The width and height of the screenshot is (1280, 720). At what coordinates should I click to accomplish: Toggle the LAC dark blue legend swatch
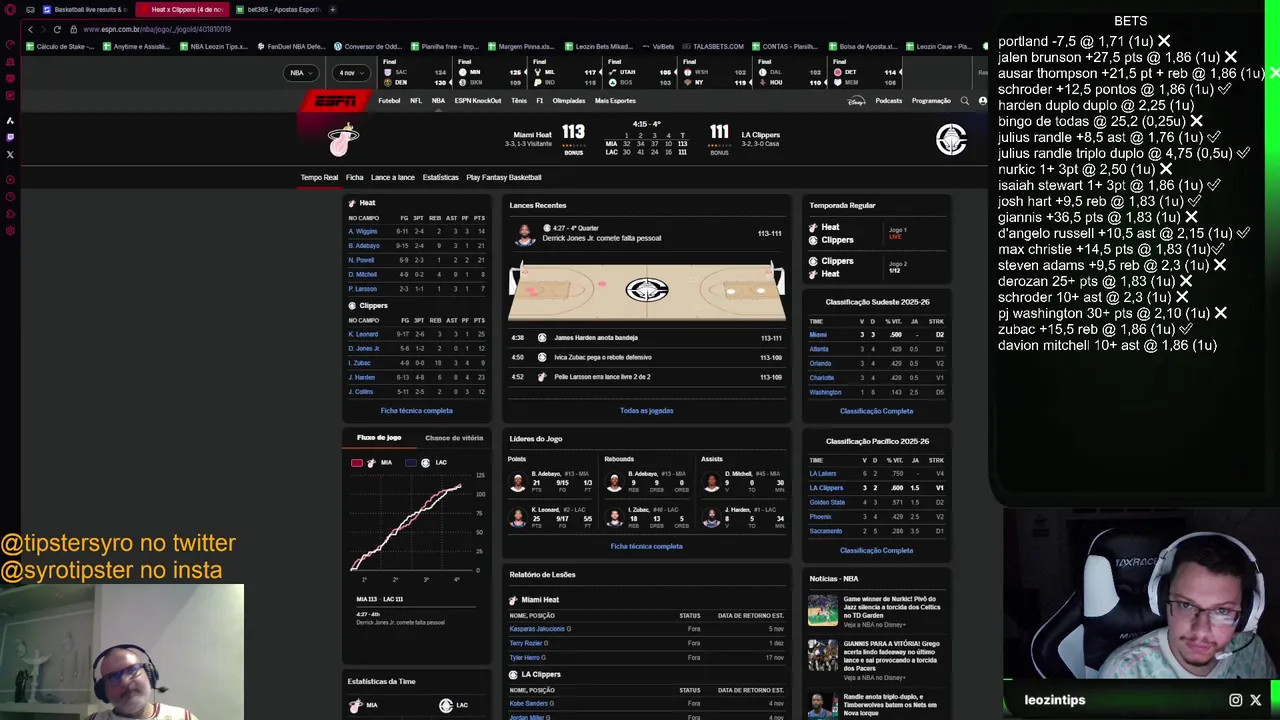pyautogui.click(x=411, y=463)
